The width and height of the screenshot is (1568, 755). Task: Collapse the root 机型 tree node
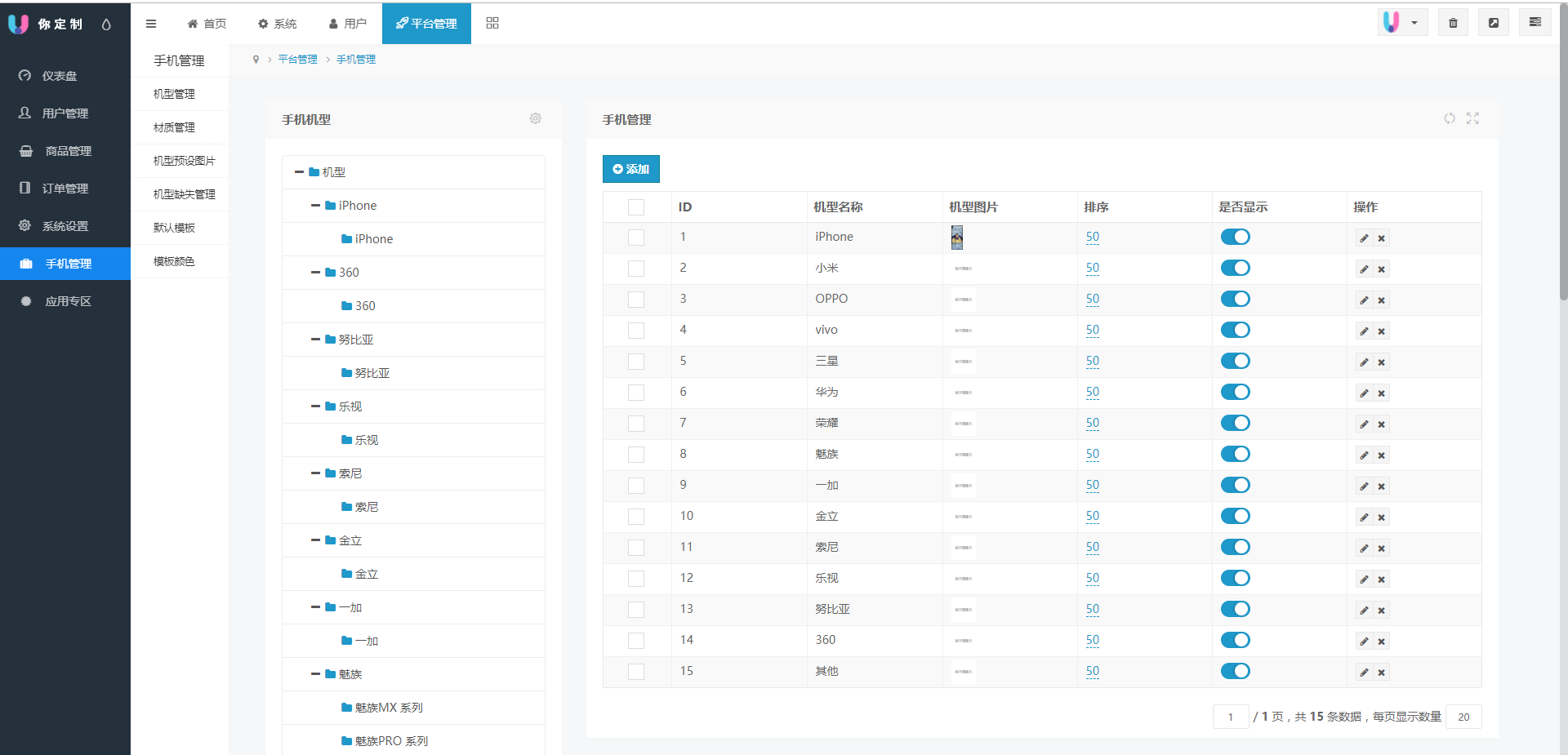[299, 172]
